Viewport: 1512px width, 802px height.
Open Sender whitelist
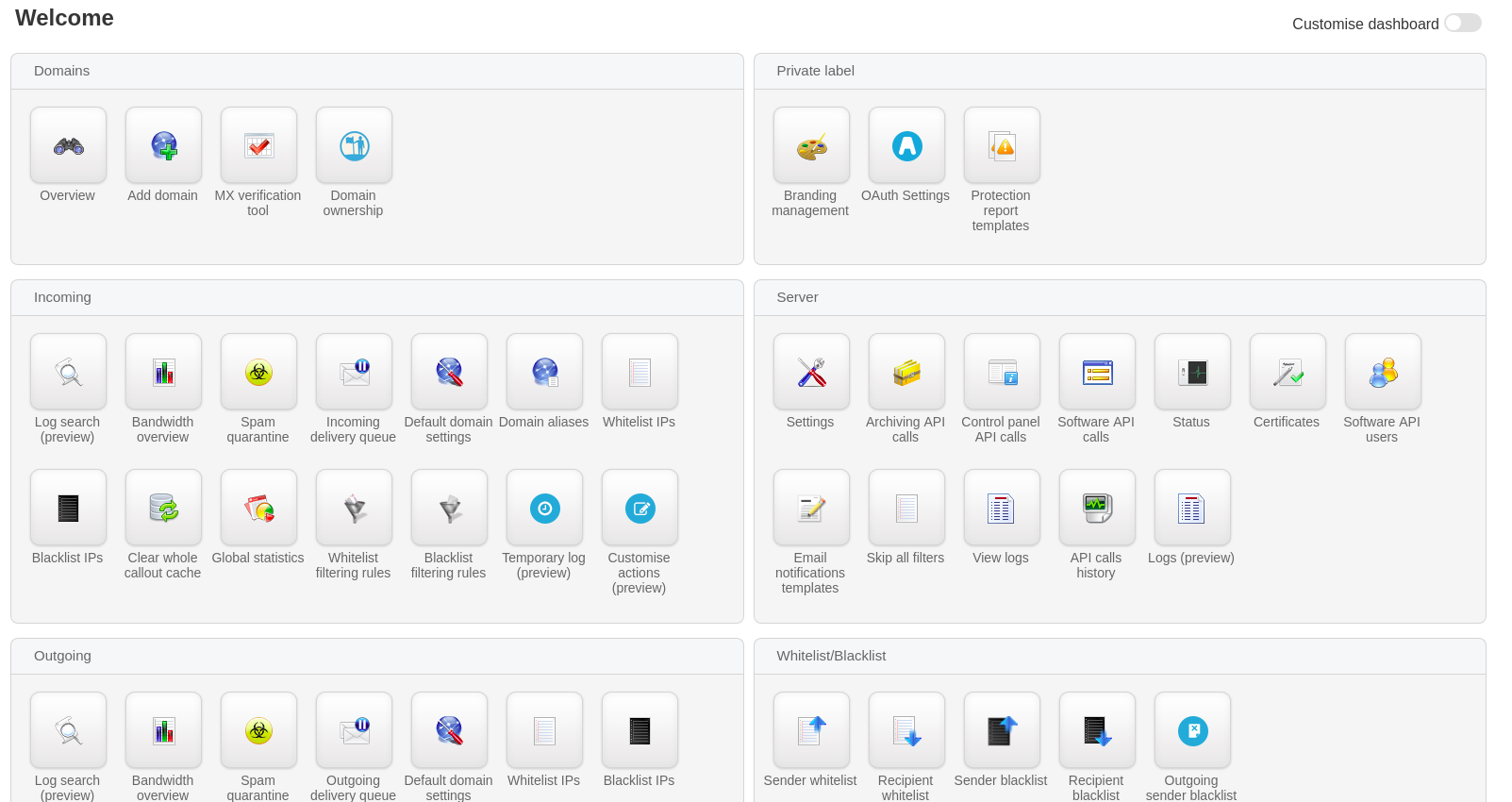pyautogui.click(x=811, y=730)
